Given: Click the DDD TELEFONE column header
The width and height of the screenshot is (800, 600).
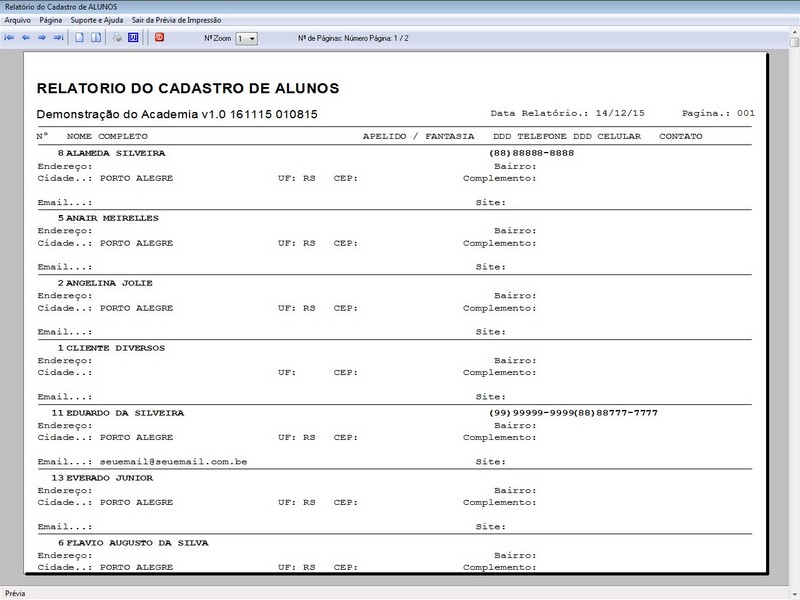Looking at the screenshot, I should [530, 136].
